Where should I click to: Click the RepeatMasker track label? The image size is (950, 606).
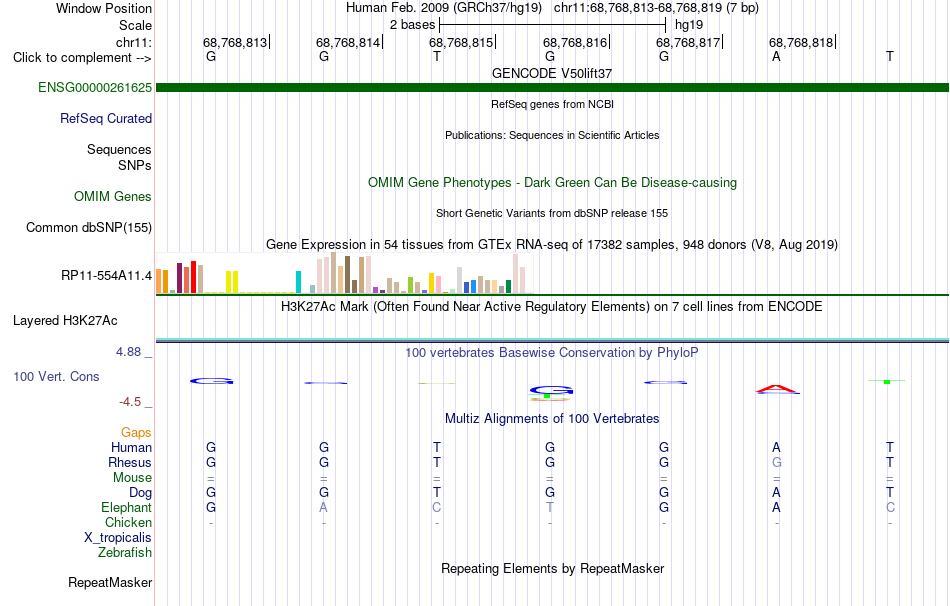(110, 582)
